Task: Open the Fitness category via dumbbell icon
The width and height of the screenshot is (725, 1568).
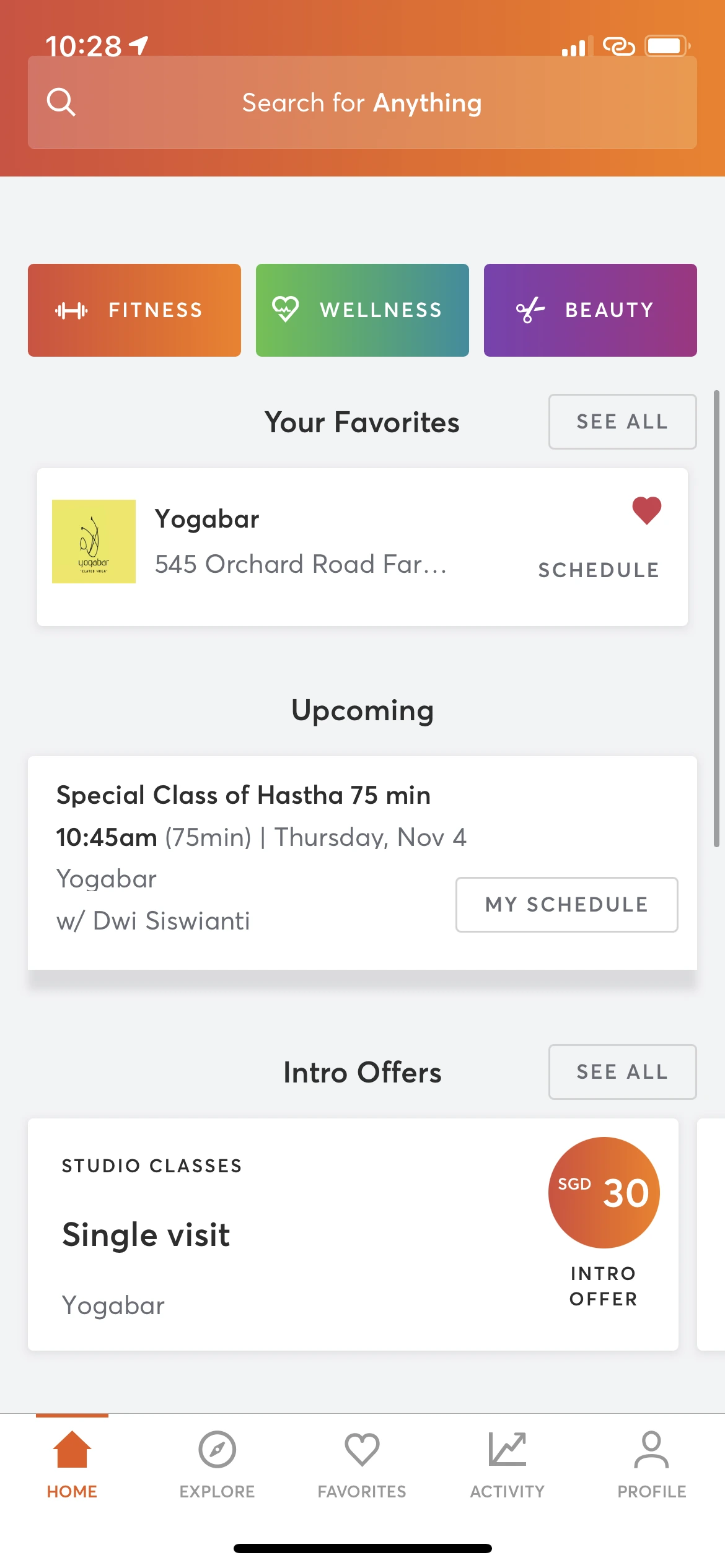Action: [71, 310]
